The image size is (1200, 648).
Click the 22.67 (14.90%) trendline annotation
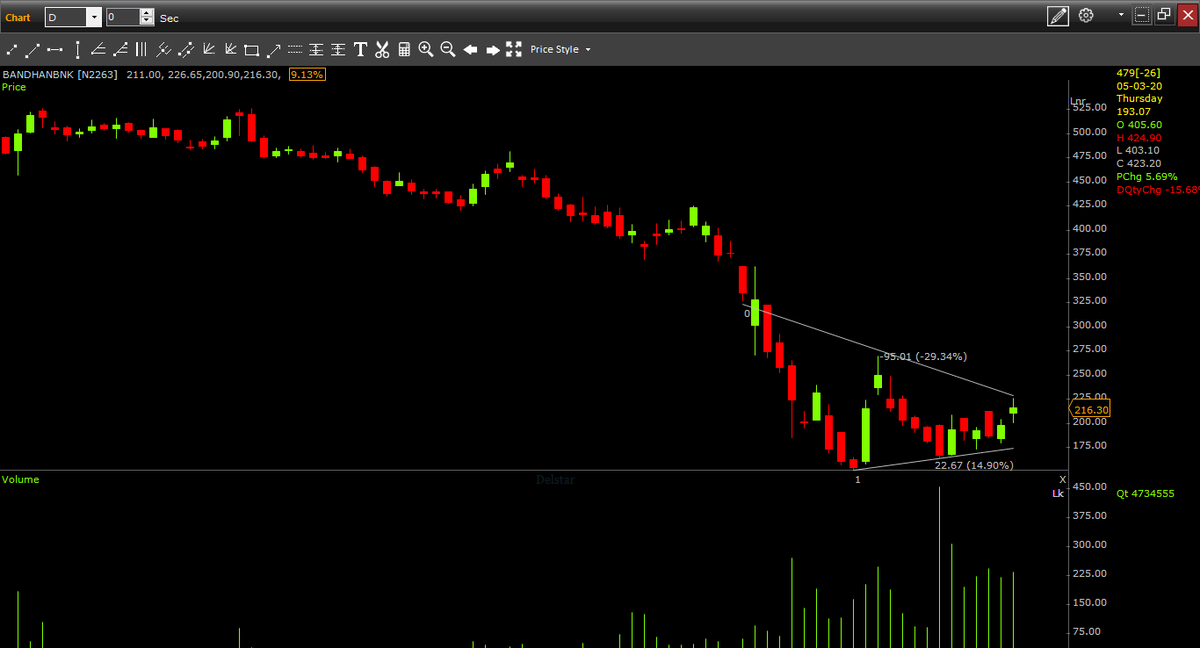[974, 465]
